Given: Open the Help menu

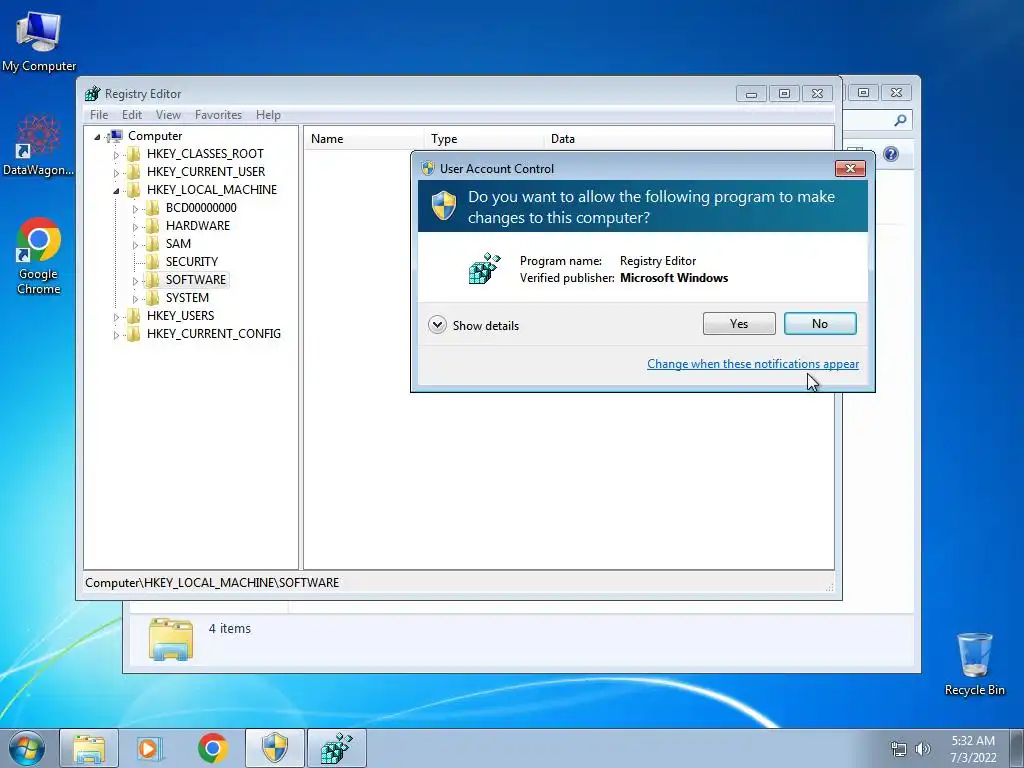Looking at the screenshot, I should pyautogui.click(x=268, y=115).
